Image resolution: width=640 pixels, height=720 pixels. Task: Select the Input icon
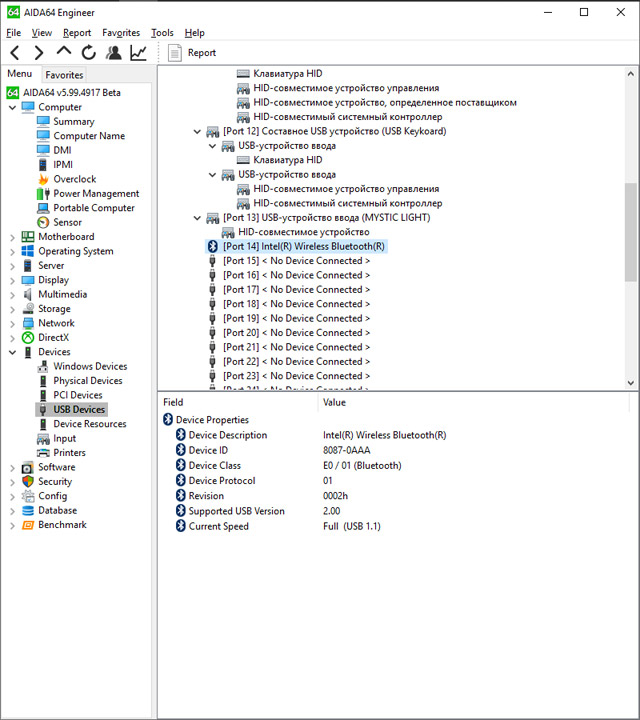(x=43, y=439)
